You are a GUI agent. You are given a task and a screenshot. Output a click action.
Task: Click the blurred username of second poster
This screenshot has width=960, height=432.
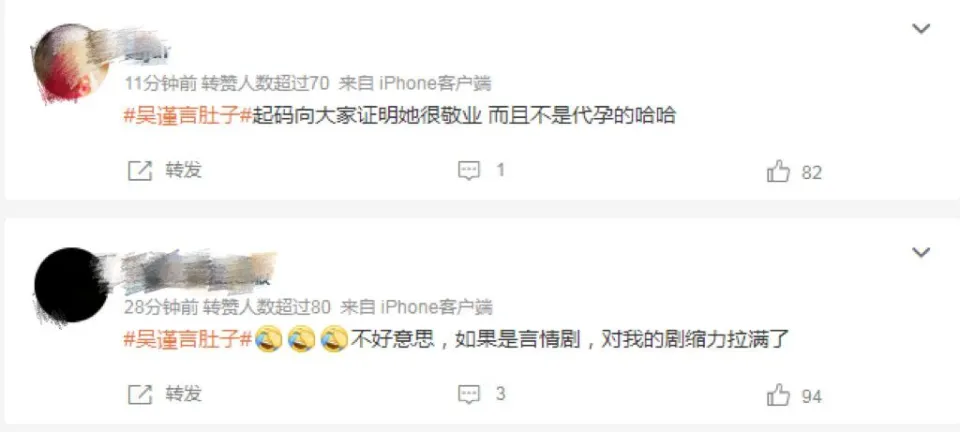(x=196, y=269)
